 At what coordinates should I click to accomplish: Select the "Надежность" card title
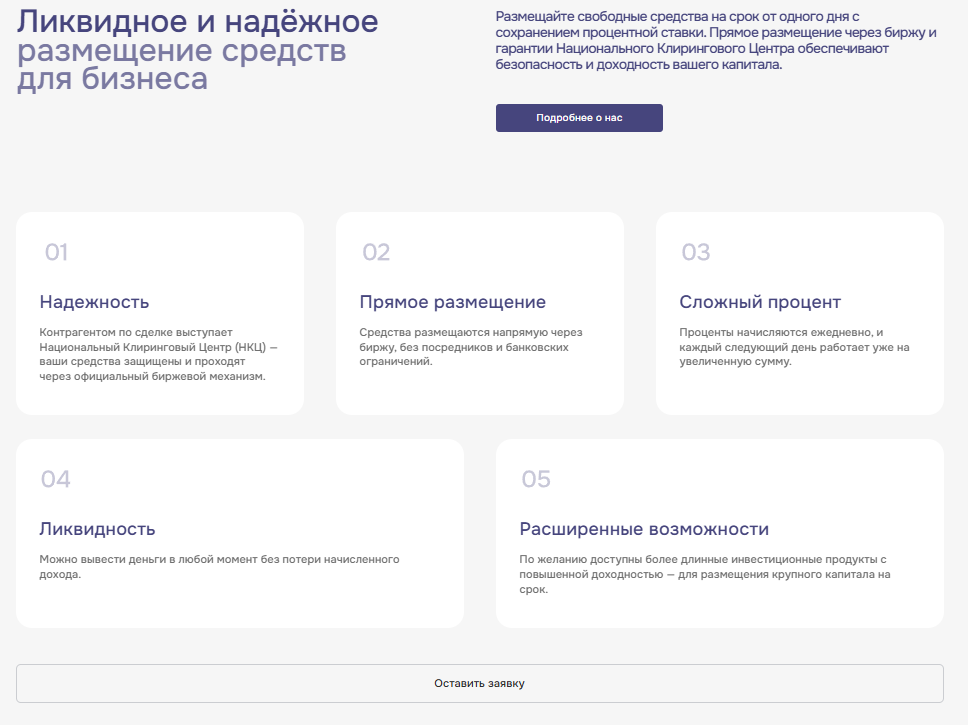click(94, 302)
